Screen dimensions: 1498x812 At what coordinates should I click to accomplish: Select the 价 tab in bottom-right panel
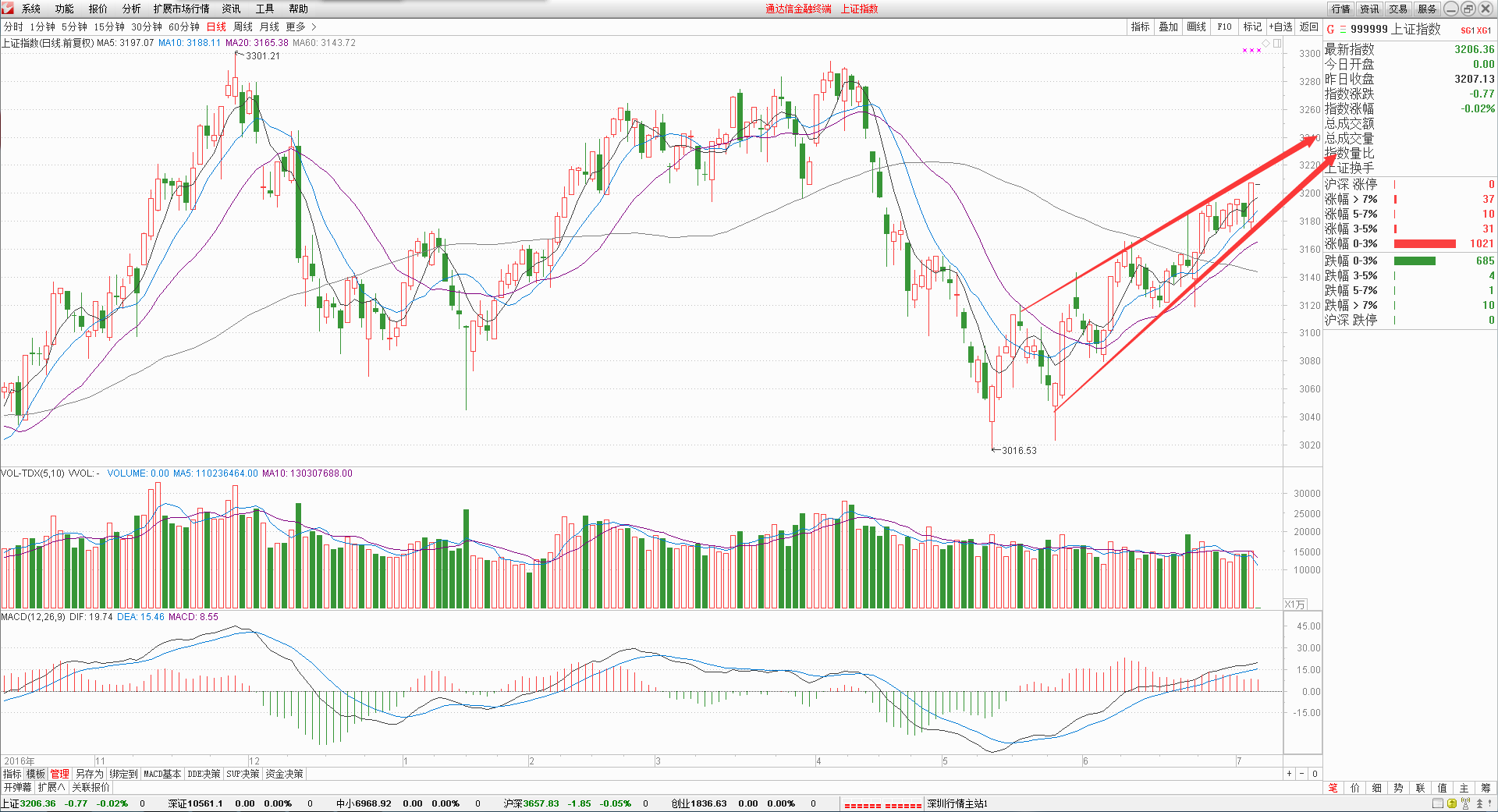(1355, 788)
